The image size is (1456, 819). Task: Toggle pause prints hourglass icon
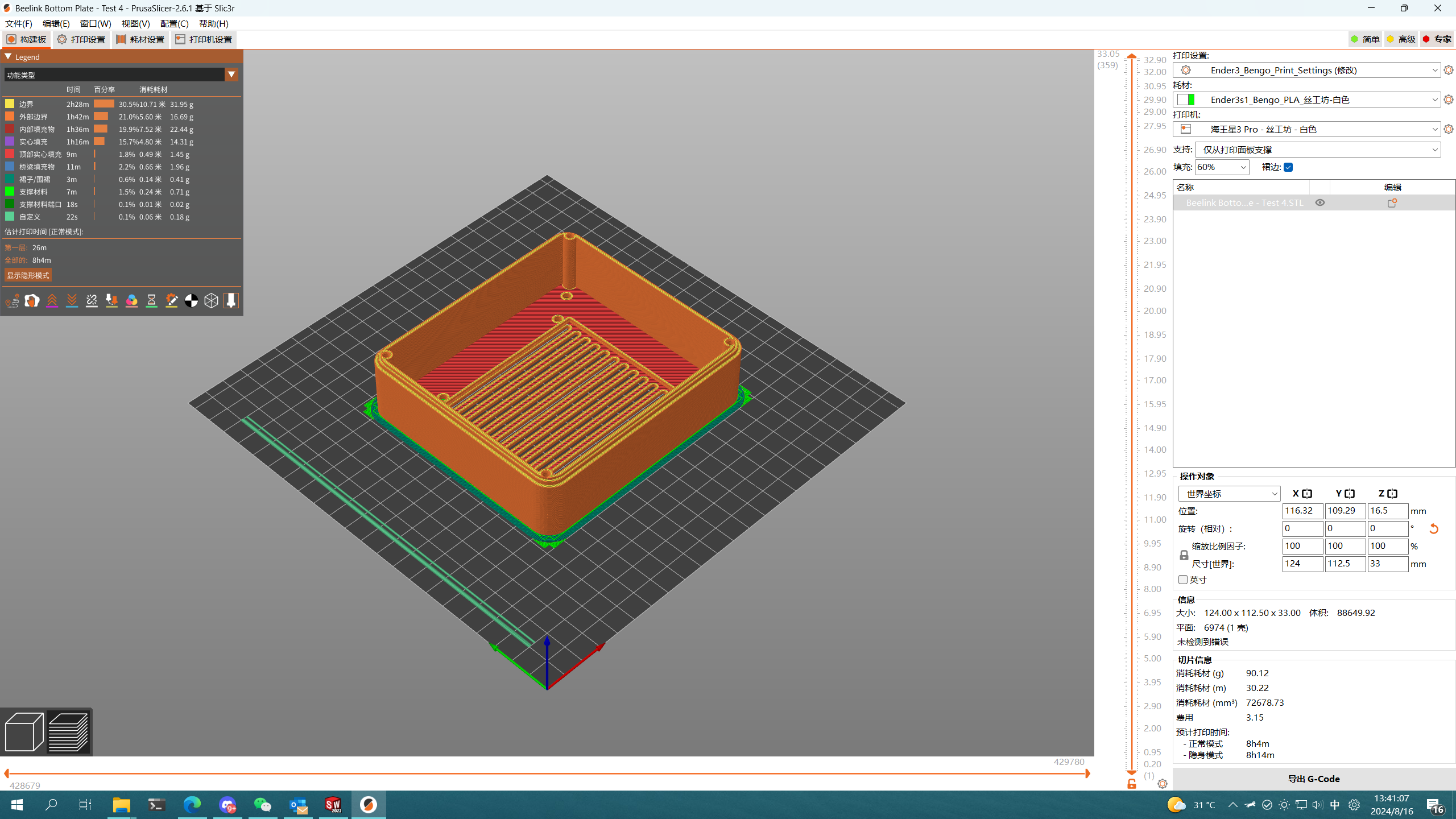tap(151, 301)
